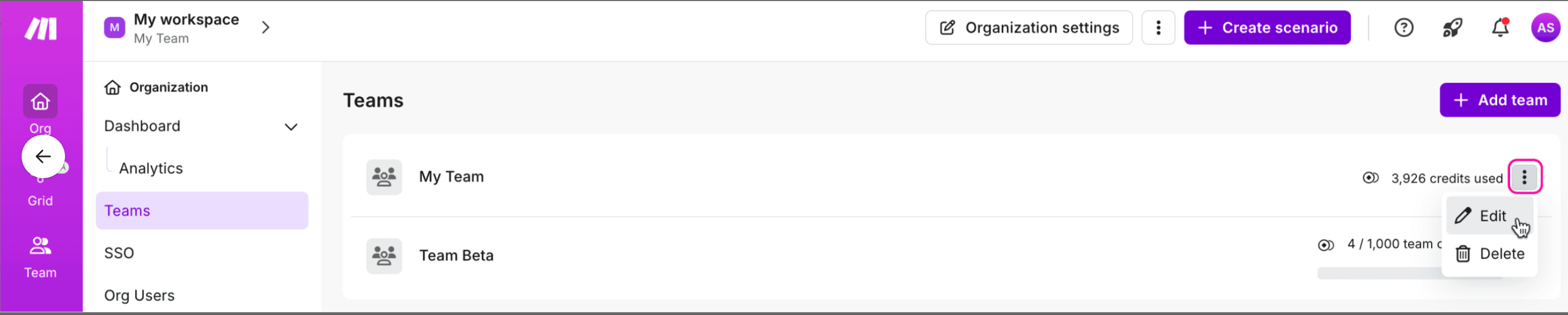This screenshot has width=1568, height=315.
Task: Open the AS user avatar
Action: 1545,28
